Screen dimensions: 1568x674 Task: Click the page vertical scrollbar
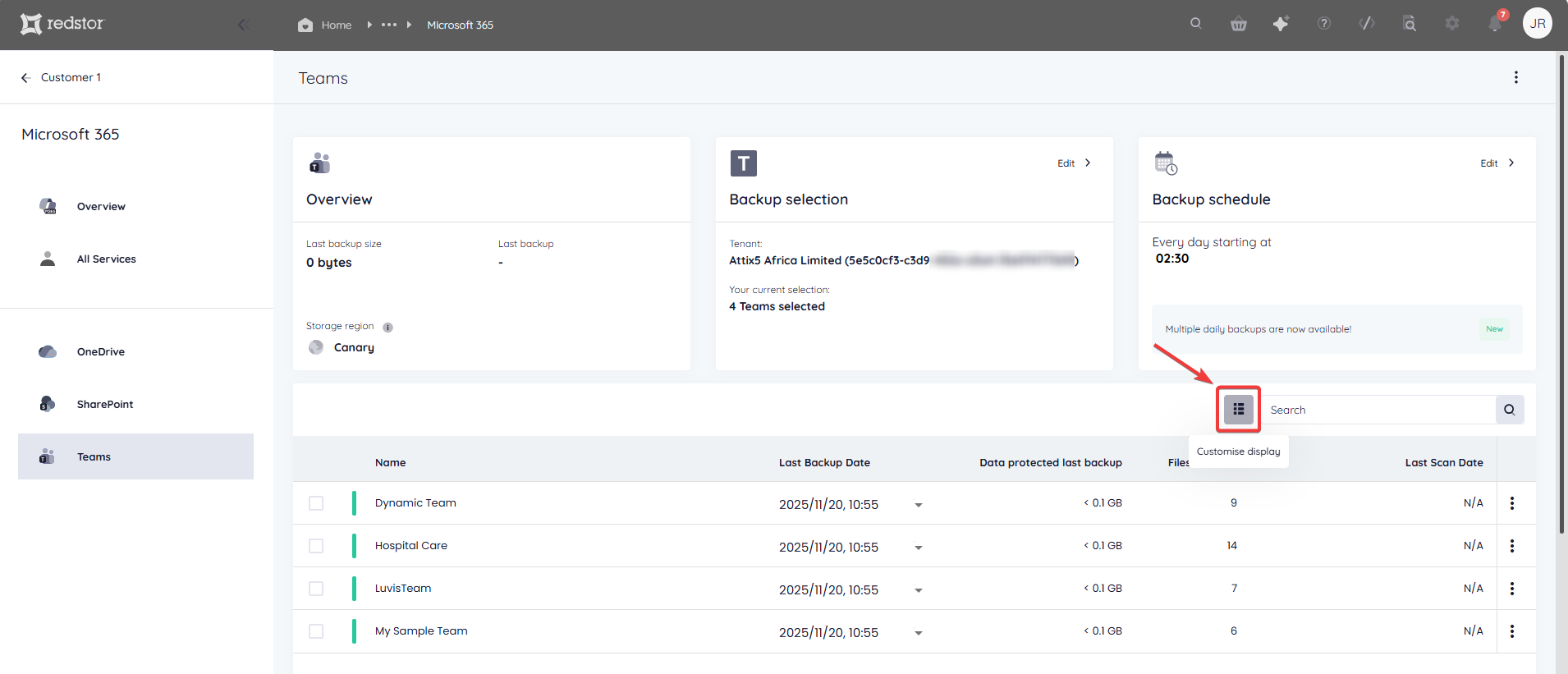pos(1561,295)
